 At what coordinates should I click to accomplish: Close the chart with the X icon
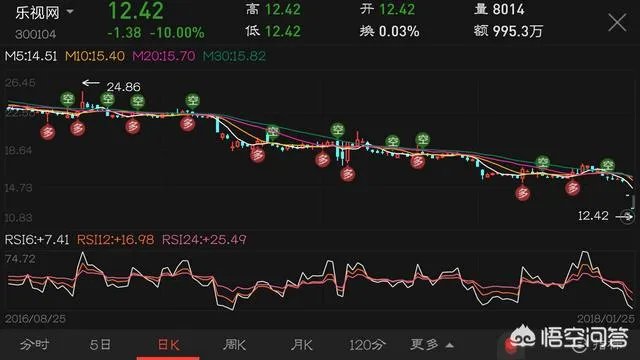[617, 22]
